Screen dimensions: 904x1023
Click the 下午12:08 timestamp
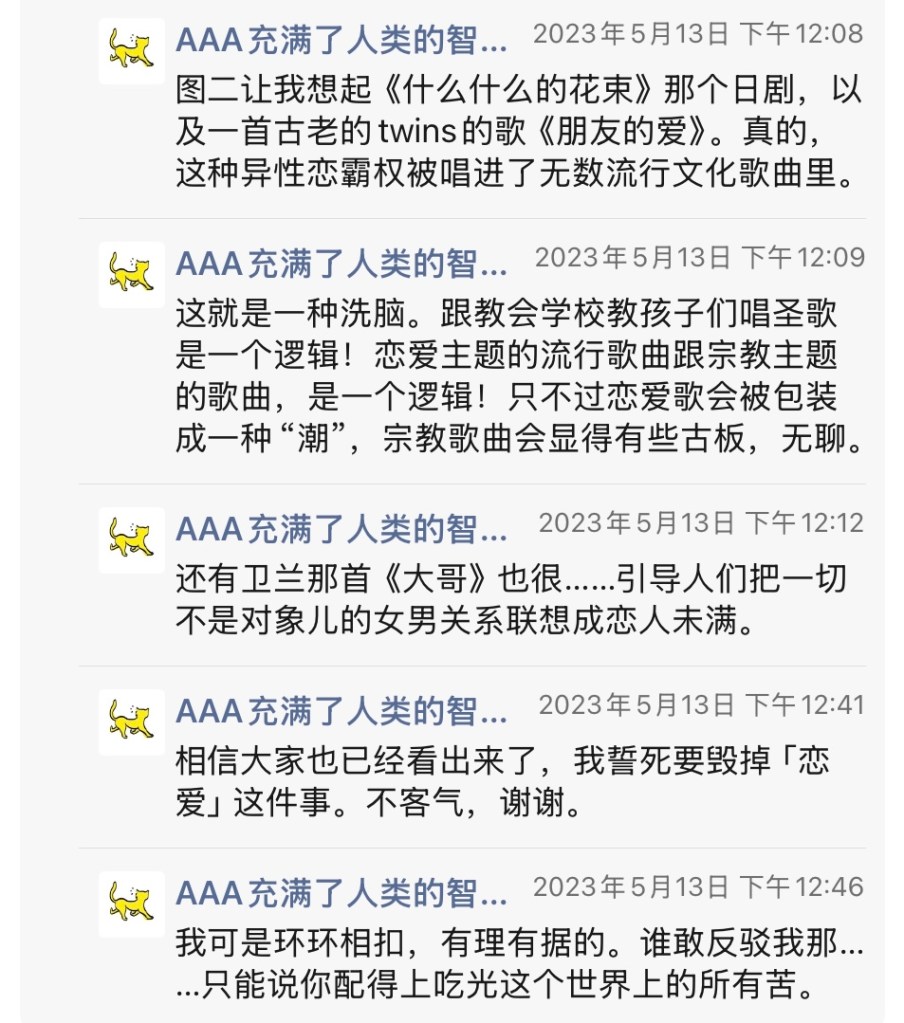tap(698, 34)
